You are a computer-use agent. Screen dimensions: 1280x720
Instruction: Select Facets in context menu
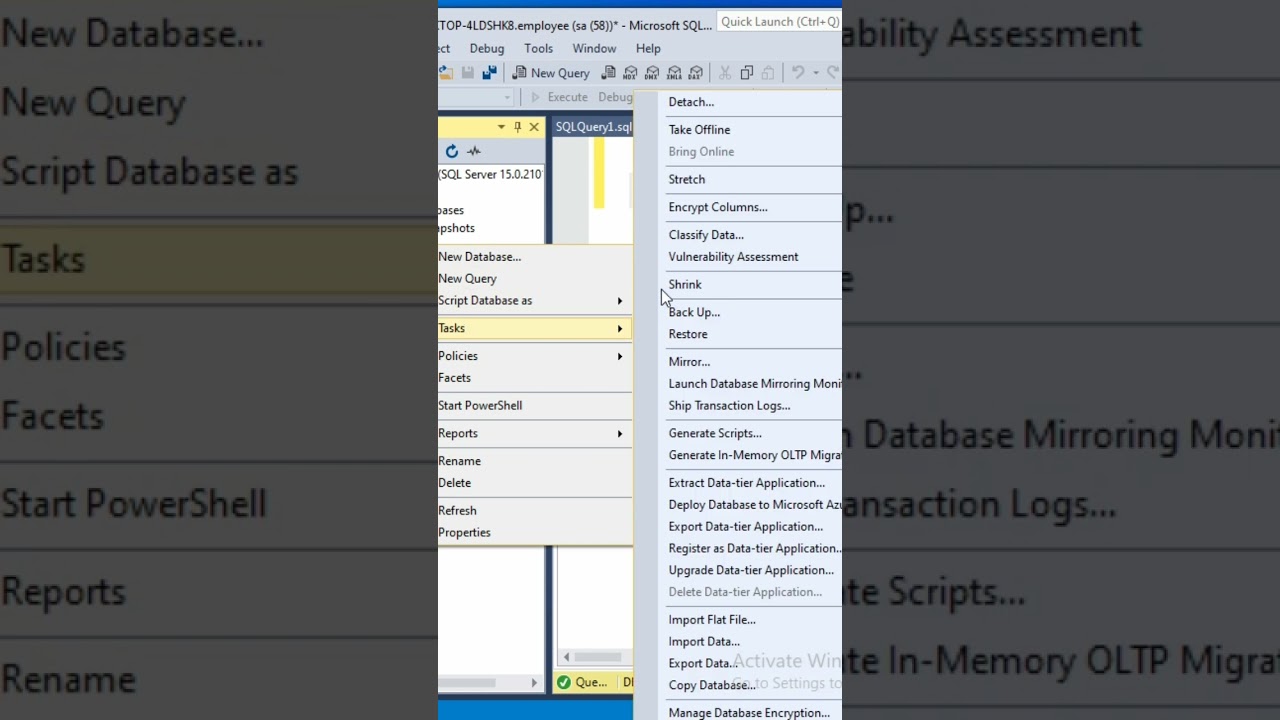click(535, 378)
